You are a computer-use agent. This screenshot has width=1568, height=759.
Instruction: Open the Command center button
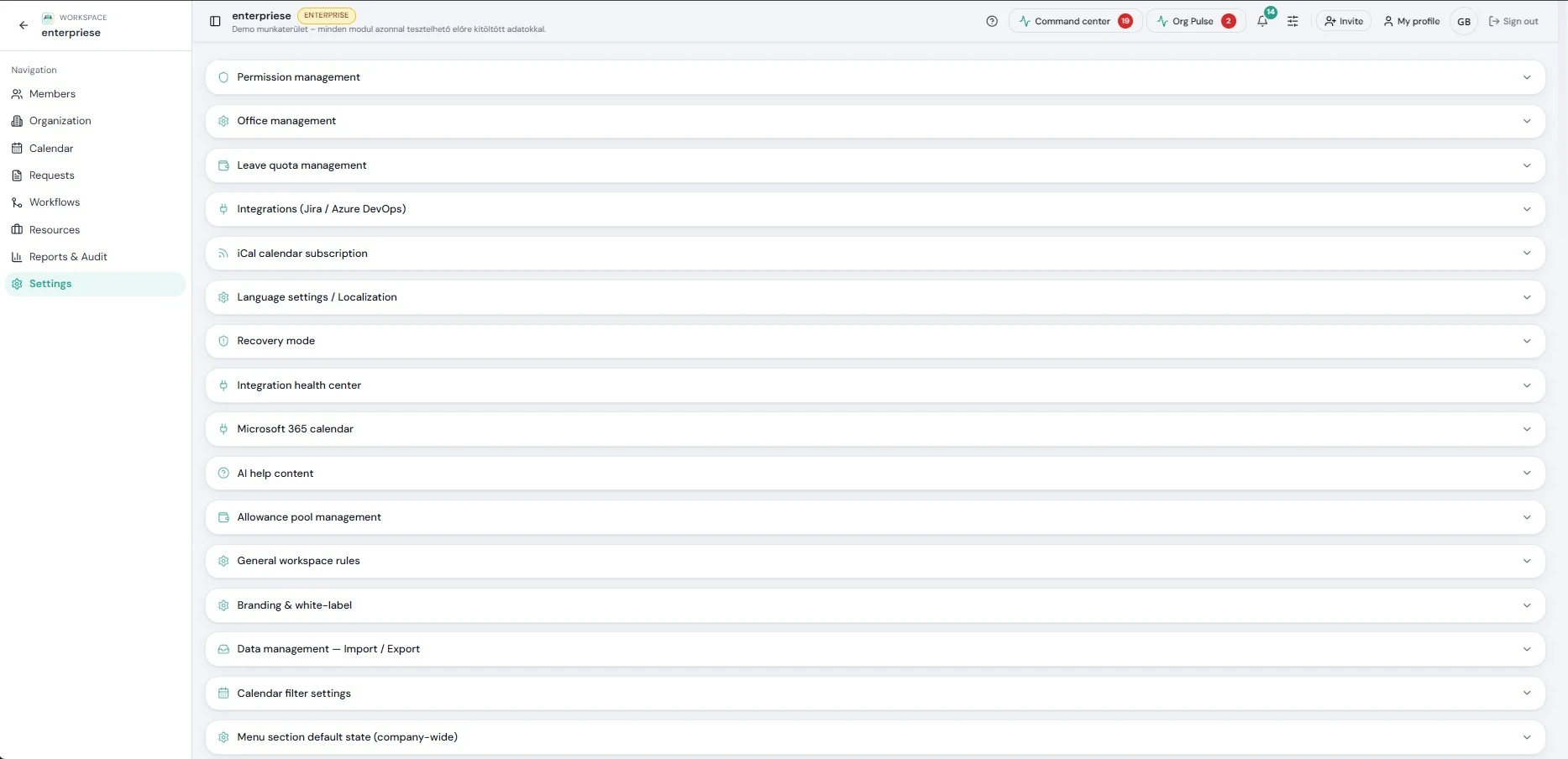pyautogui.click(x=1075, y=21)
